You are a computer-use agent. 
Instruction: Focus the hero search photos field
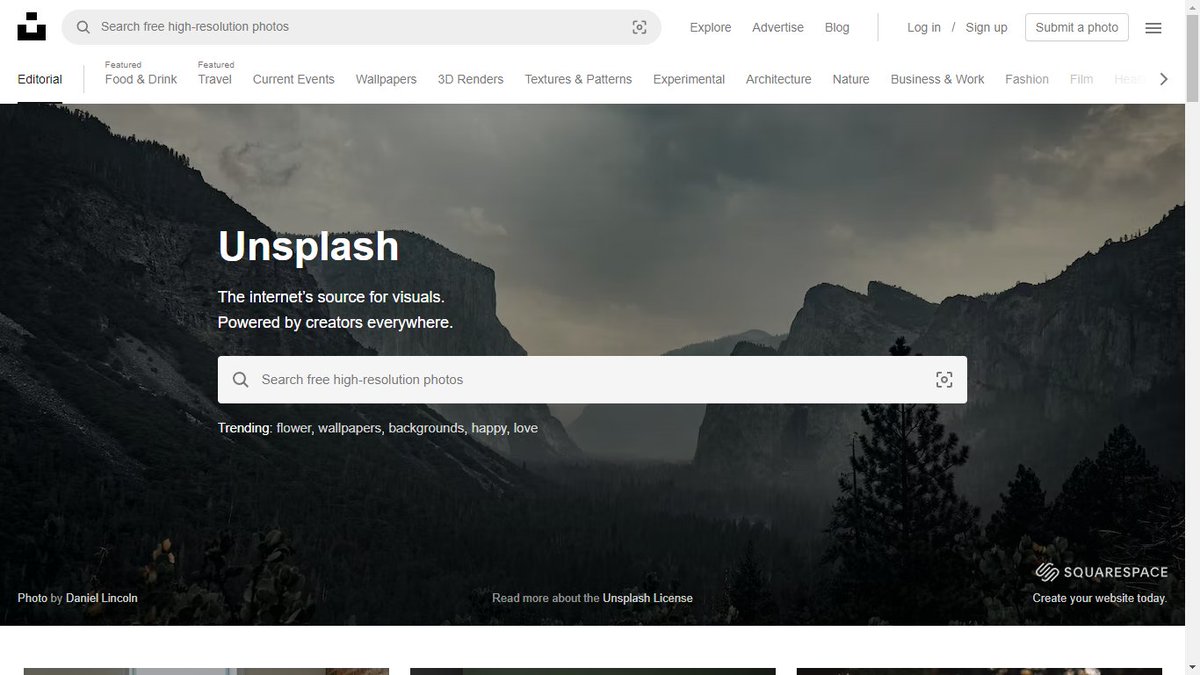(x=592, y=380)
